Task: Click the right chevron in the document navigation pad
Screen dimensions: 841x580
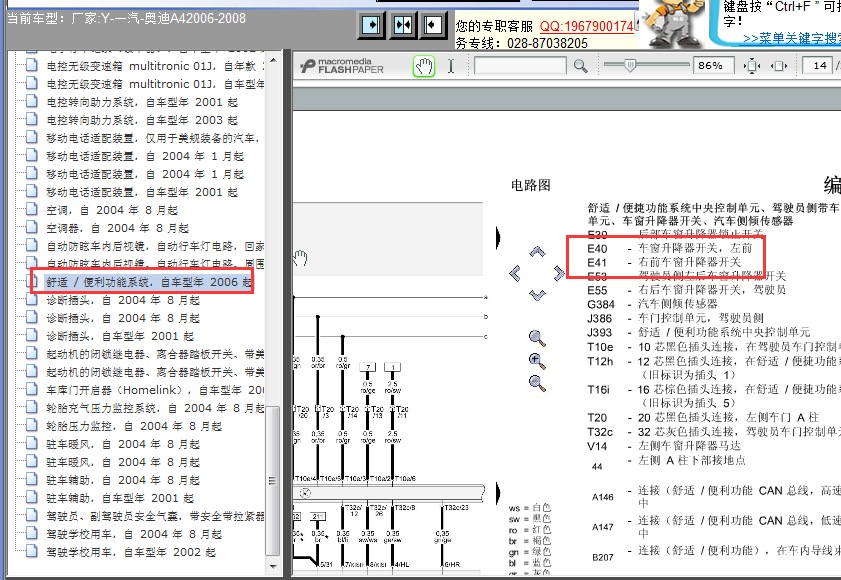Action: point(559,273)
